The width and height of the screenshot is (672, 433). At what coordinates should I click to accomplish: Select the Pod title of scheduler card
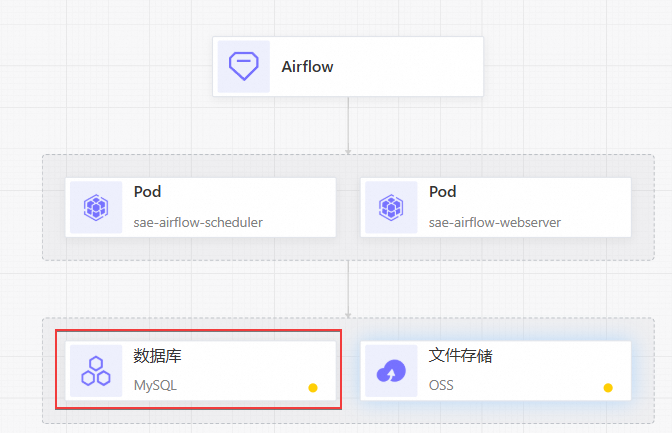[147, 192]
